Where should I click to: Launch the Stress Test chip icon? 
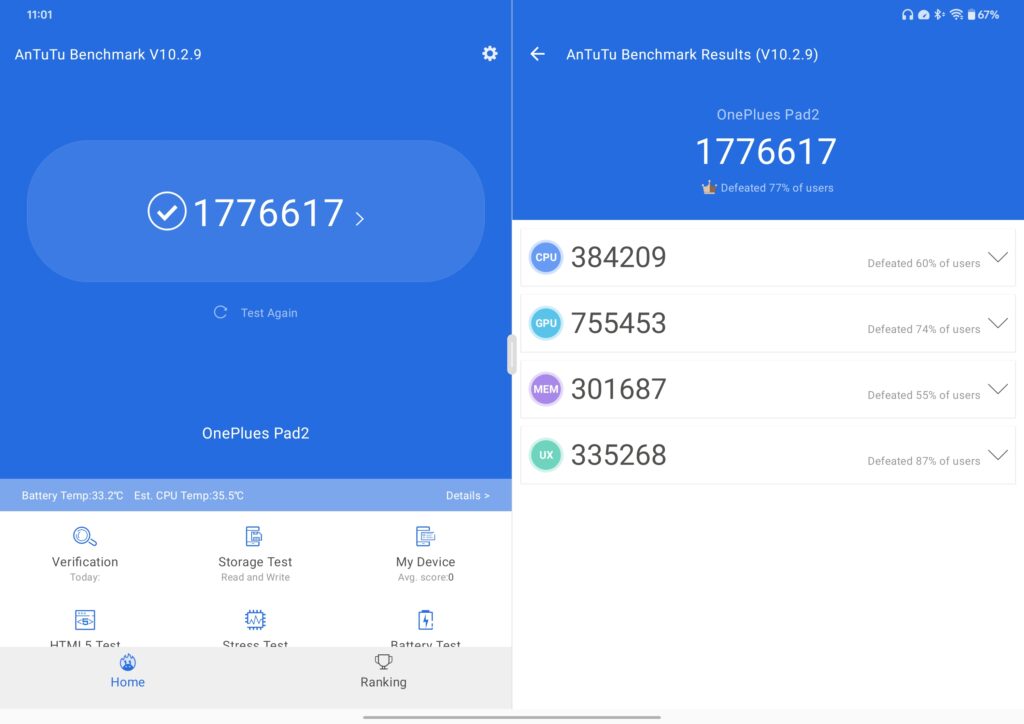[x=255, y=620]
